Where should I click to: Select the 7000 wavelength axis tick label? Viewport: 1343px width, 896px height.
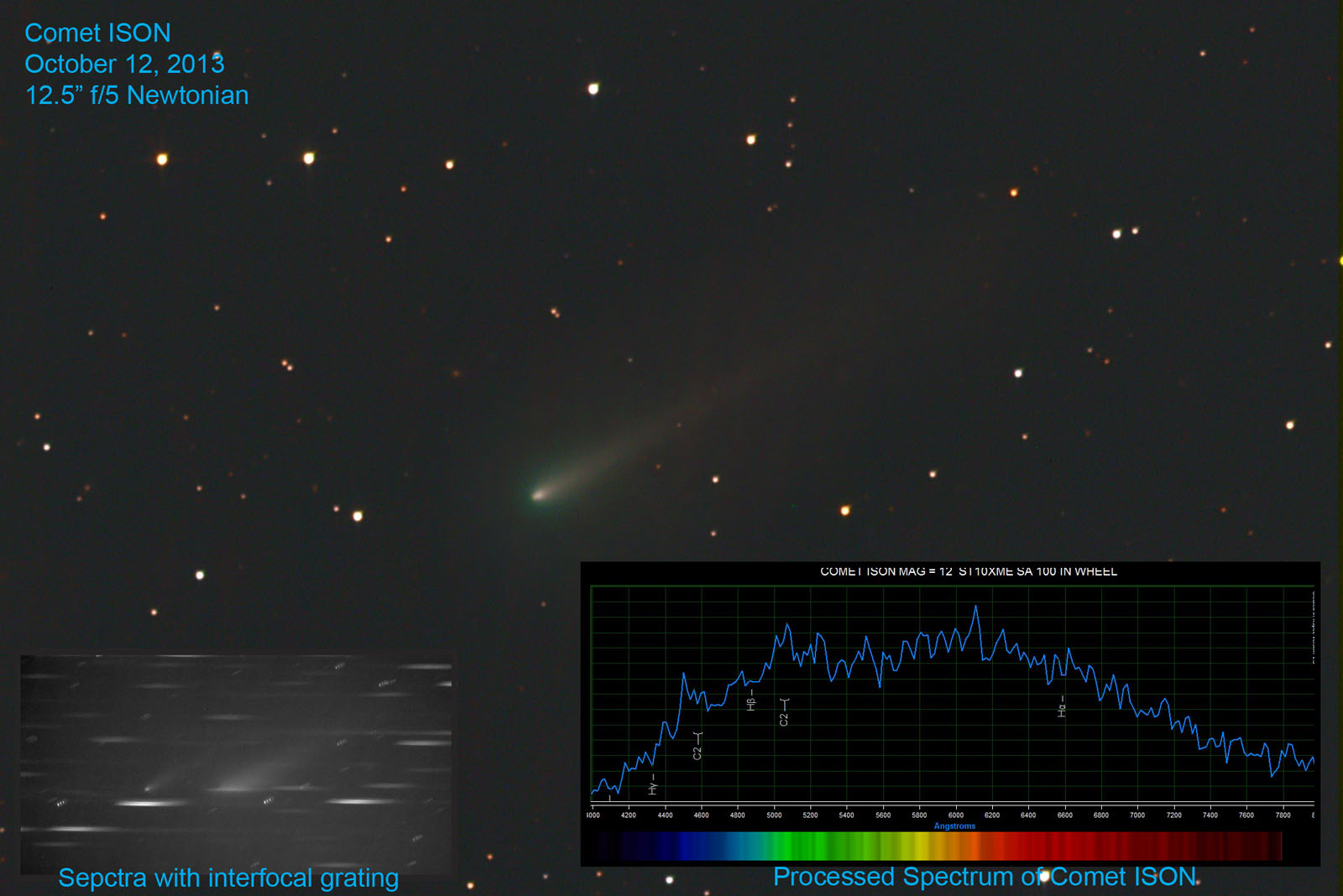pyautogui.click(x=1137, y=815)
